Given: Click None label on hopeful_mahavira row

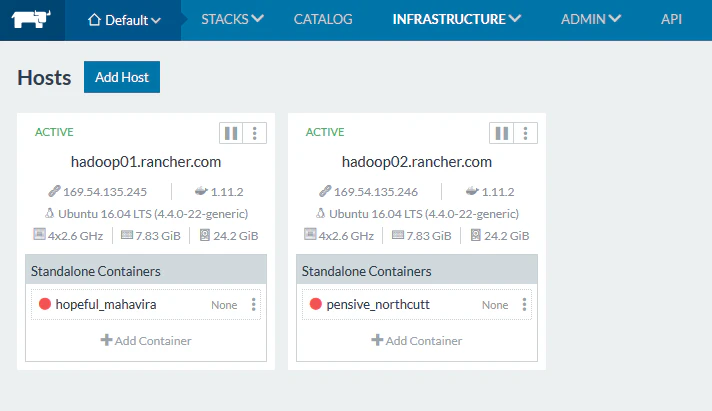Looking at the screenshot, I should click(224, 305).
